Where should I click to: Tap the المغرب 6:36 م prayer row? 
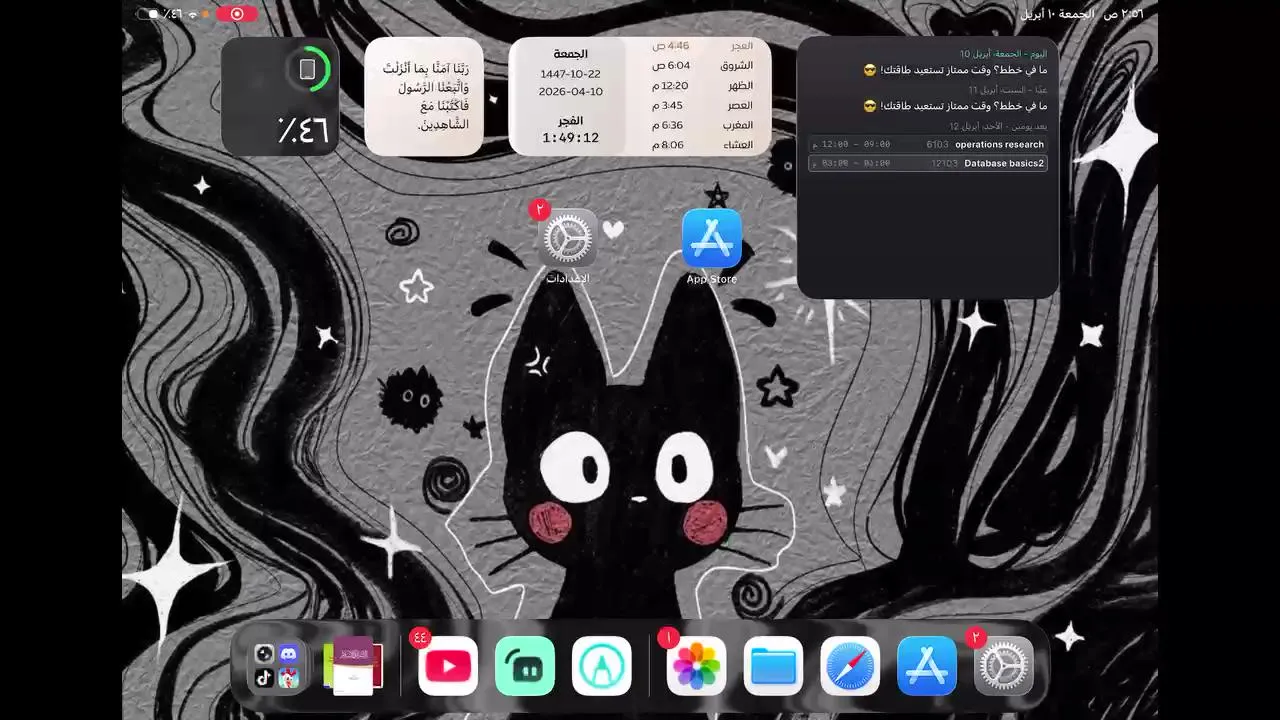pyautogui.click(x=702, y=125)
